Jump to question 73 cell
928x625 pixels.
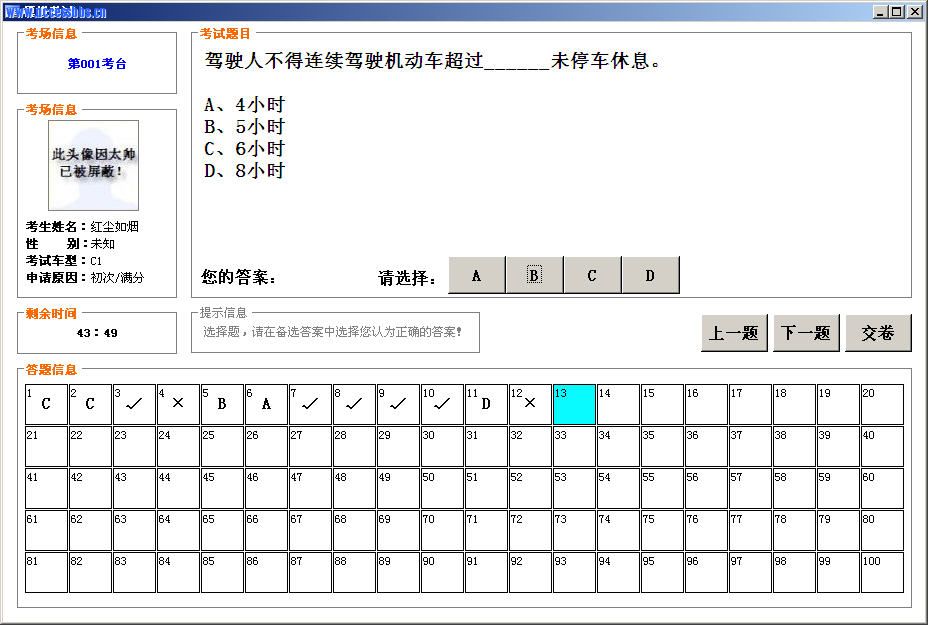coord(574,530)
